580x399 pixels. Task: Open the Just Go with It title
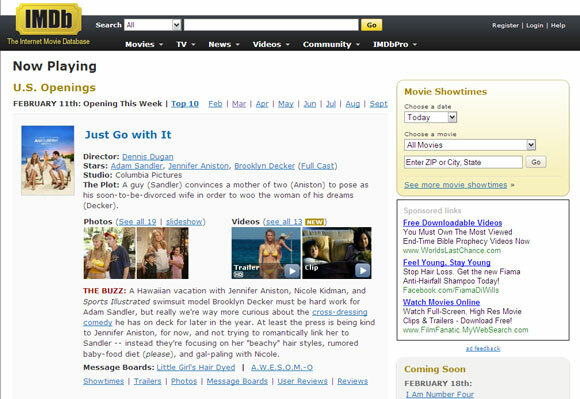(128, 135)
